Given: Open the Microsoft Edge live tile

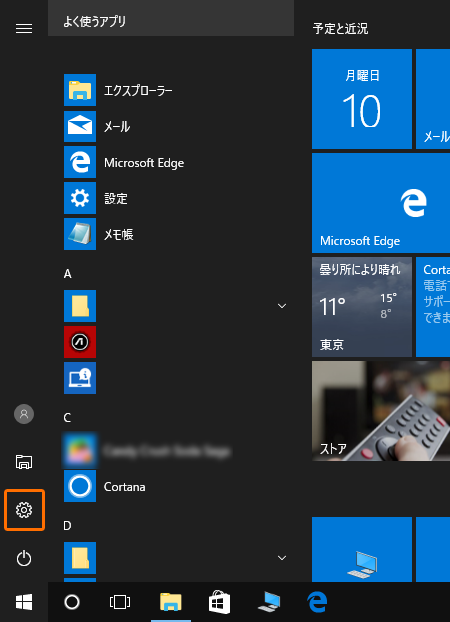Looking at the screenshot, I should pyautogui.click(x=381, y=203).
